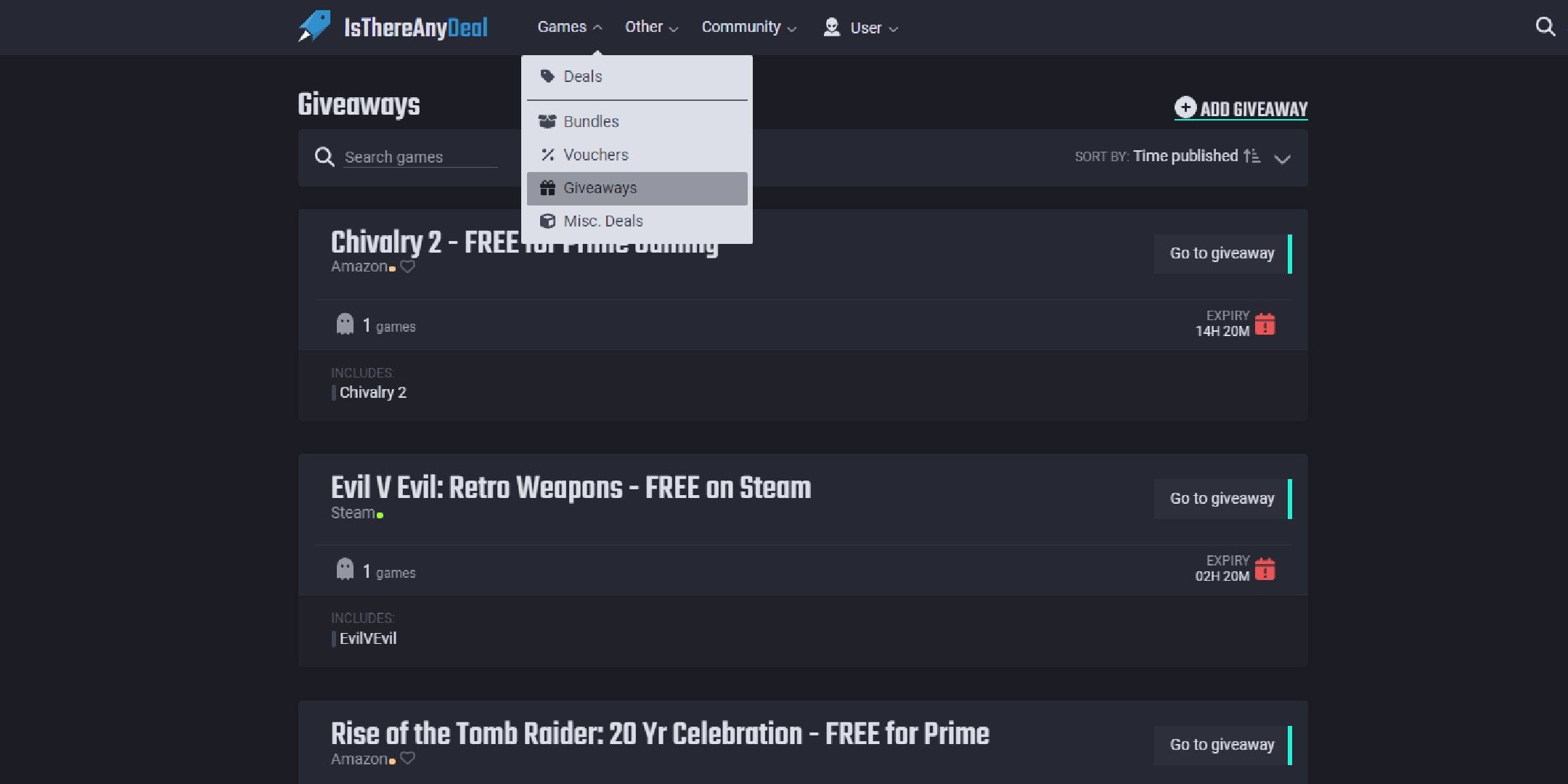Expand the Other menu

tap(651, 27)
